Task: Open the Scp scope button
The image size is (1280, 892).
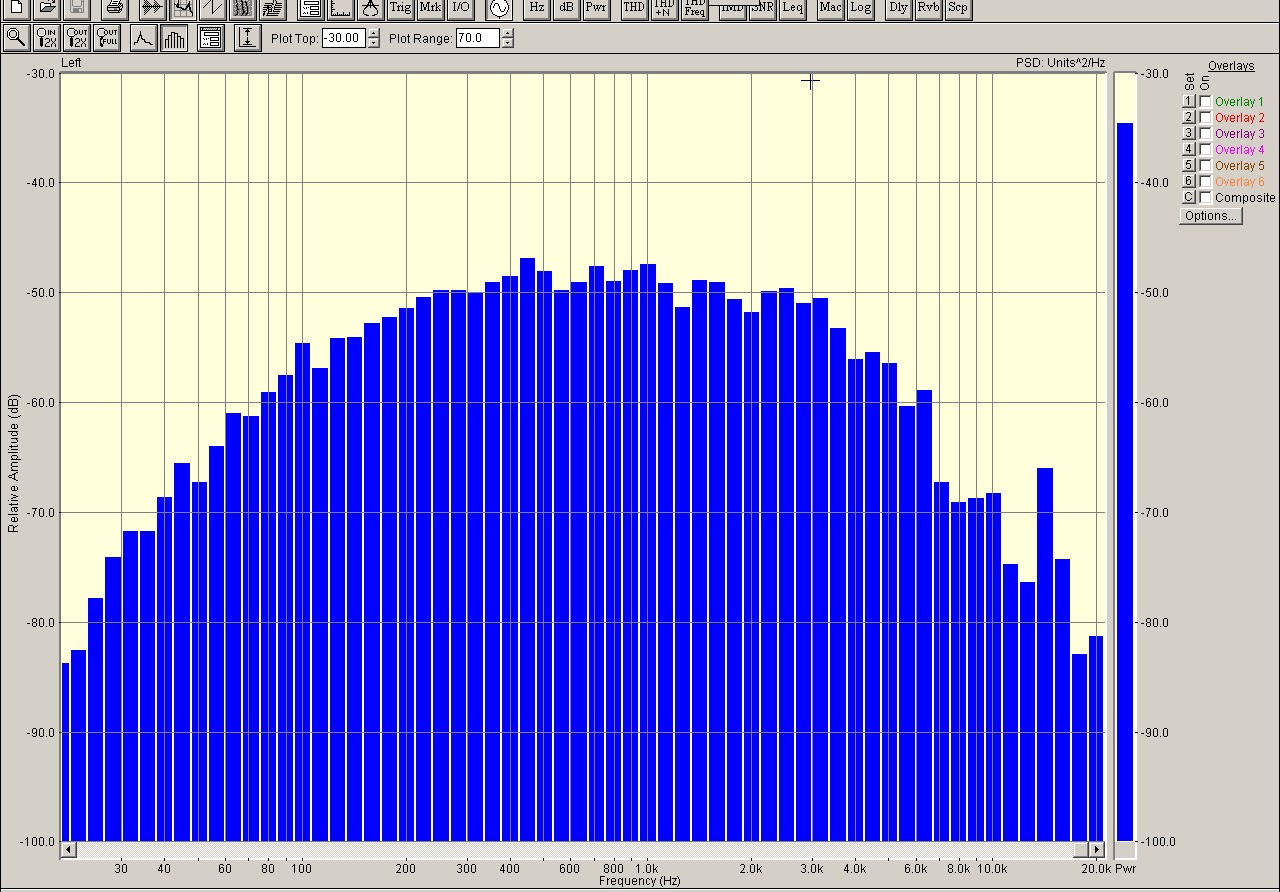Action: pos(958,8)
